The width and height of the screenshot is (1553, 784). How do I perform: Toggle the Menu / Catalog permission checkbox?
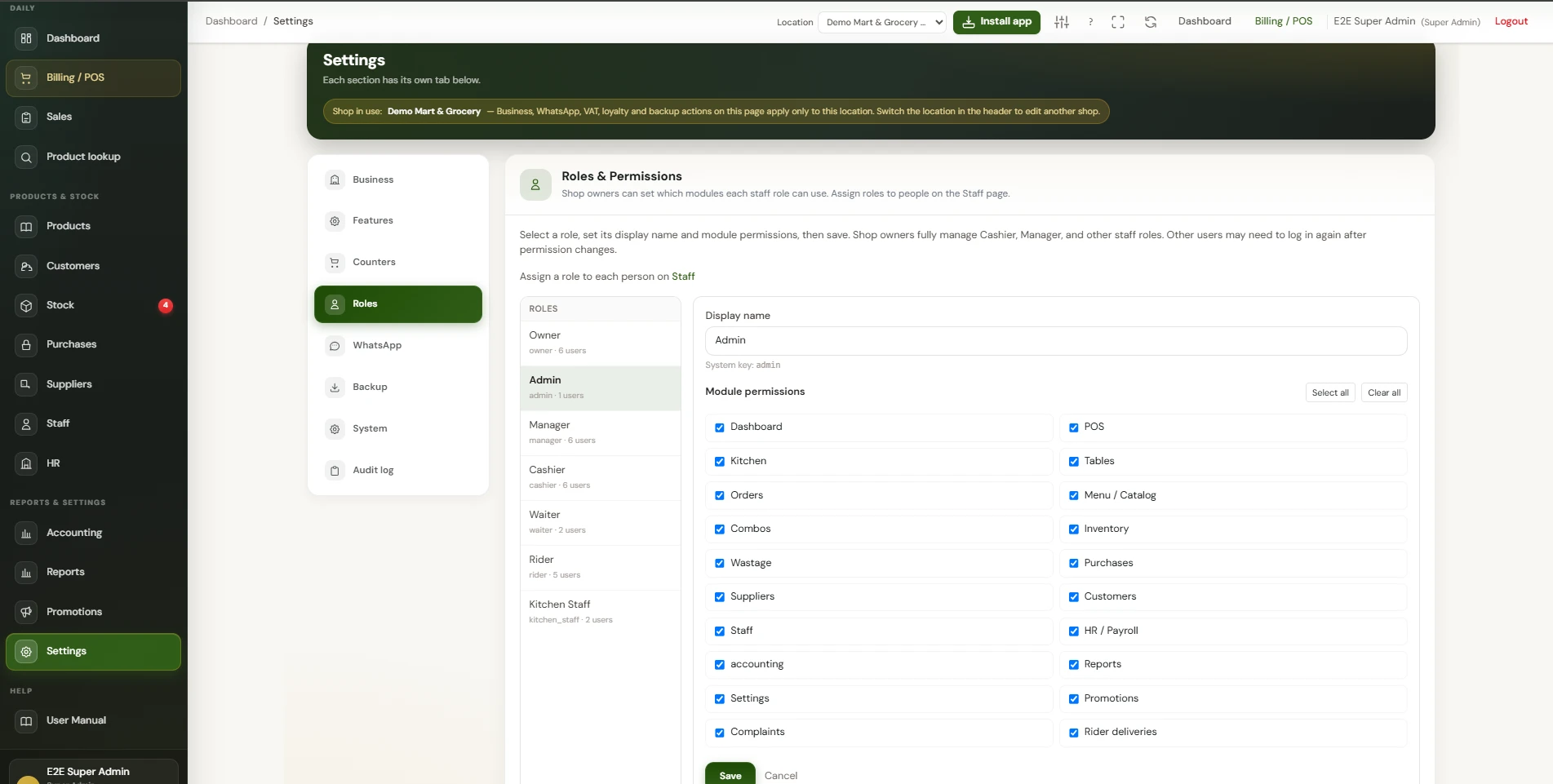(x=1074, y=495)
